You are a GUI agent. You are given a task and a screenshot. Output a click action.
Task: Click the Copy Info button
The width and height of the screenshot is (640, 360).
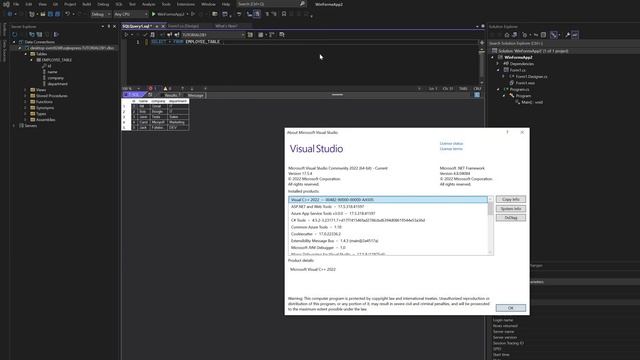[x=511, y=200]
